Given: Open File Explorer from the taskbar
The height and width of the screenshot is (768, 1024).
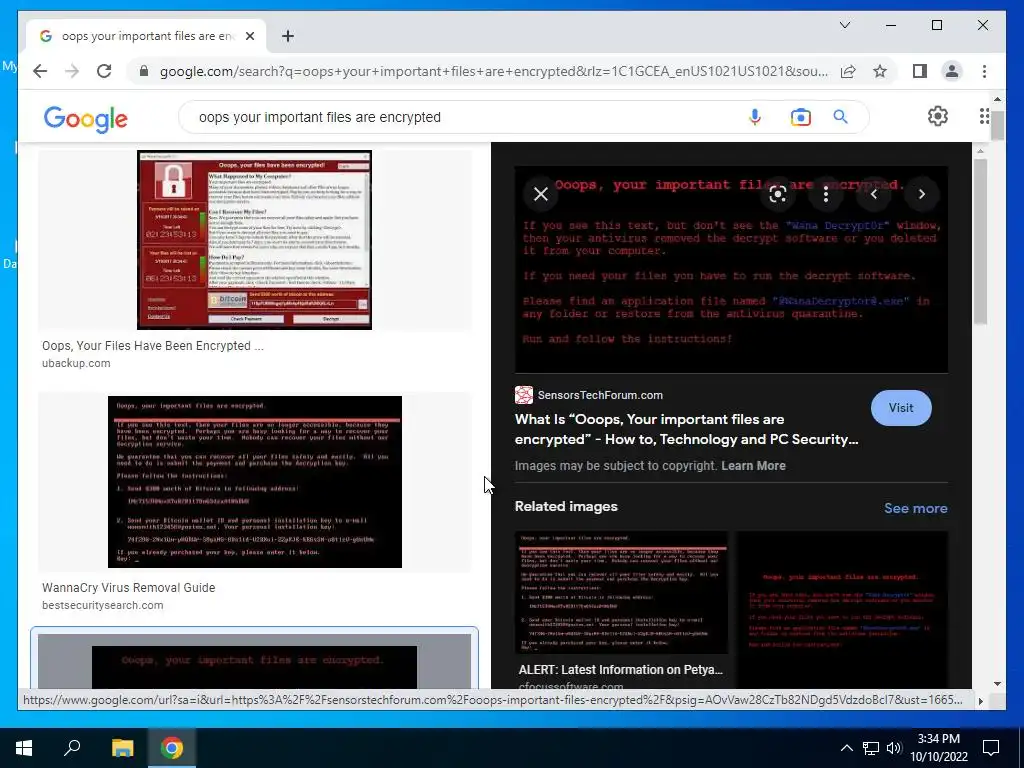Looking at the screenshot, I should click(x=122, y=748).
